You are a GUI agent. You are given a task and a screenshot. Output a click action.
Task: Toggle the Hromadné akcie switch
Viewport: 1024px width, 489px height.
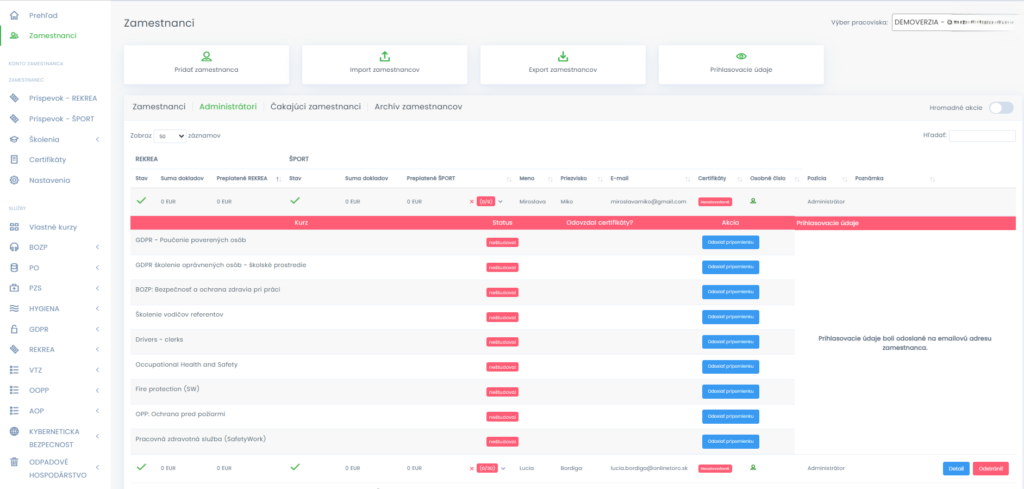click(x=1000, y=108)
